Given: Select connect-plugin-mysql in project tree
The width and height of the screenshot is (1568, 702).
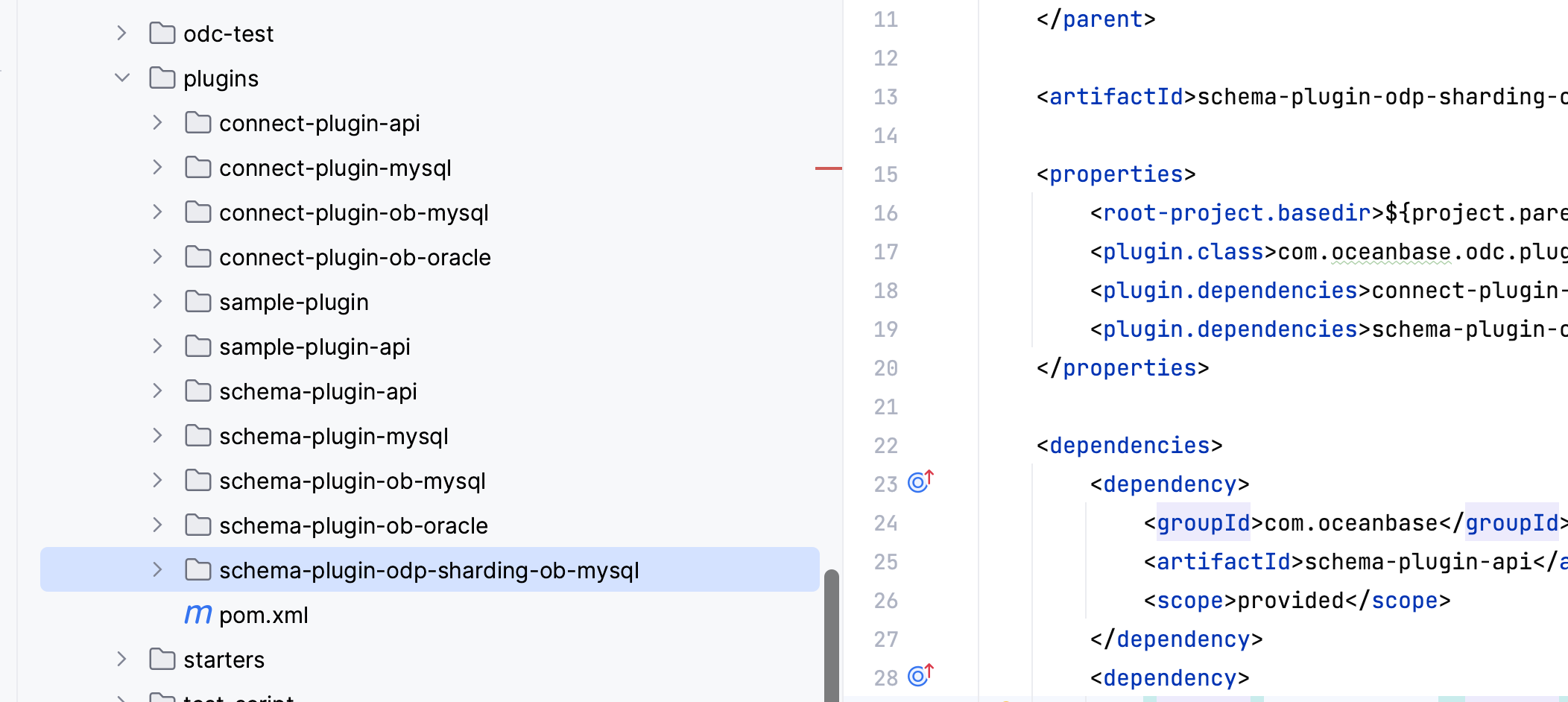Looking at the screenshot, I should click(x=335, y=168).
